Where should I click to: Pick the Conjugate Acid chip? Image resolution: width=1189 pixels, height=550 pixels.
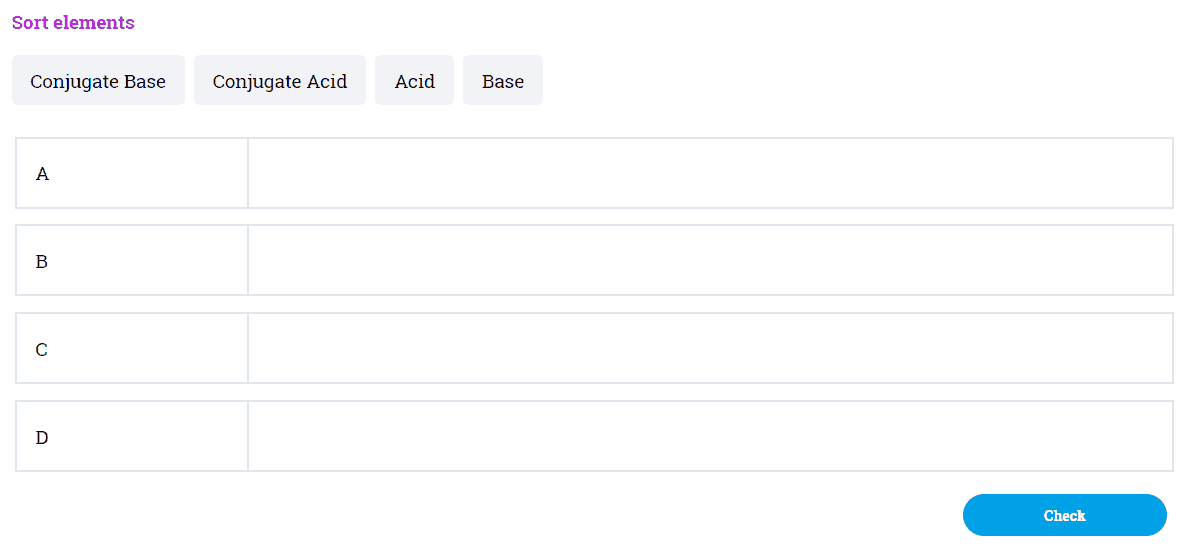point(280,81)
